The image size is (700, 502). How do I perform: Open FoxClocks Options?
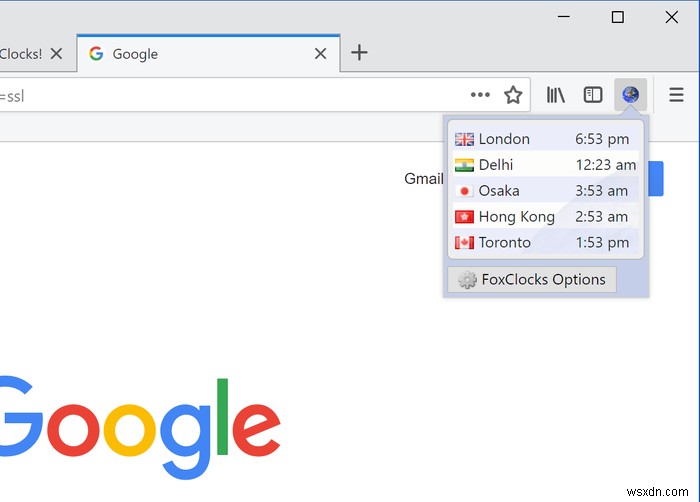[532, 280]
